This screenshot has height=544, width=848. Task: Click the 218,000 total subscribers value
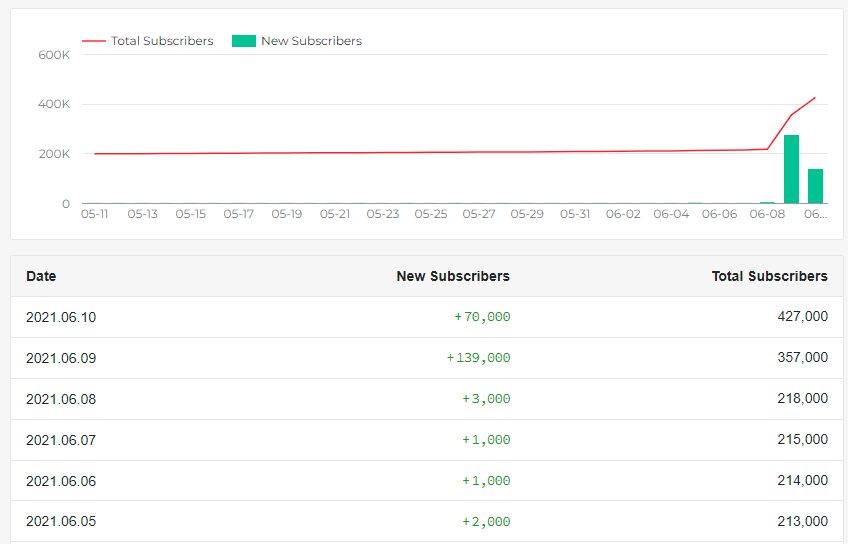pyautogui.click(x=803, y=399)
